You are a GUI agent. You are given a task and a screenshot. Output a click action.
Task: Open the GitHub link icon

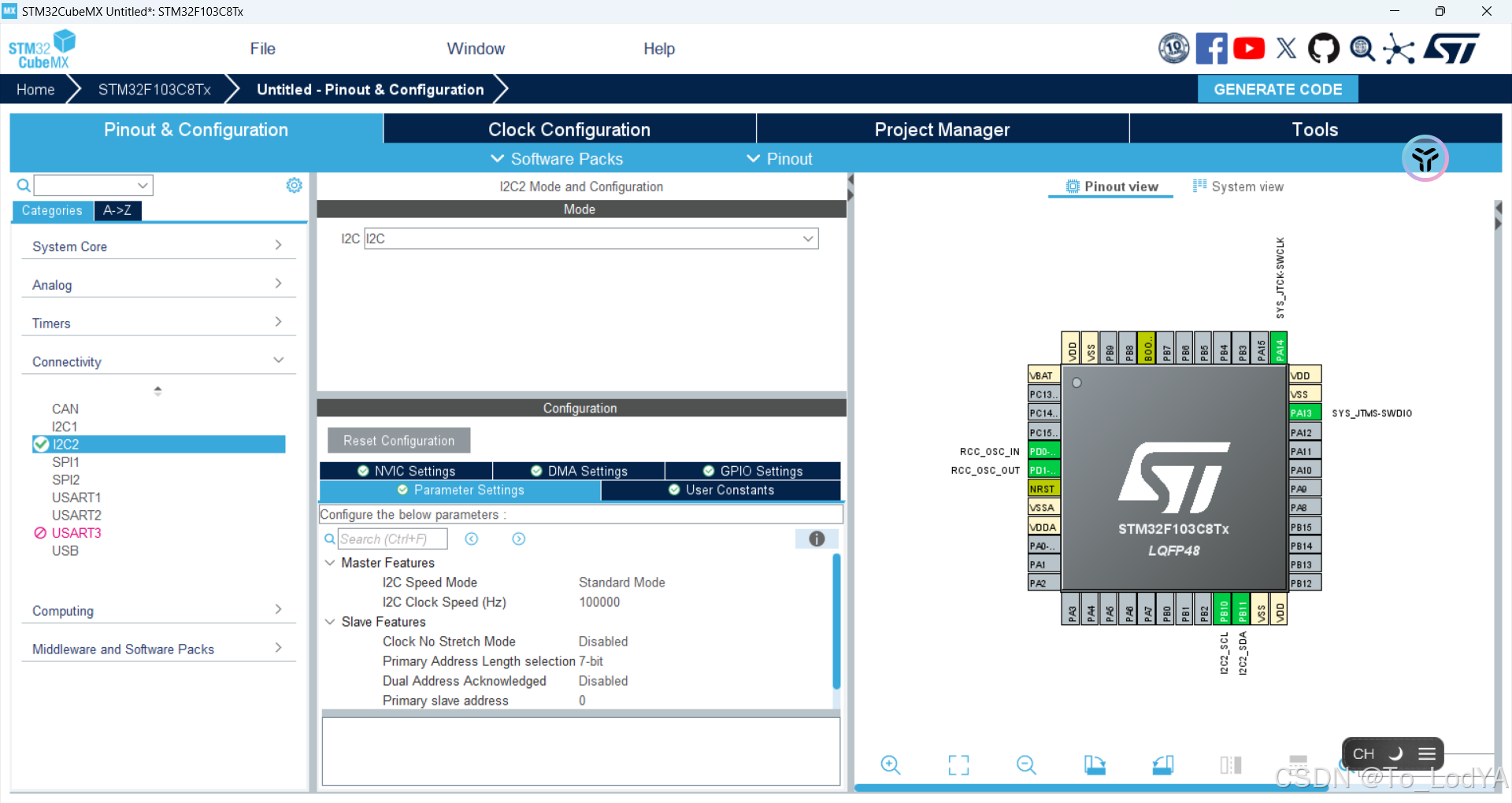[1324, 49]
